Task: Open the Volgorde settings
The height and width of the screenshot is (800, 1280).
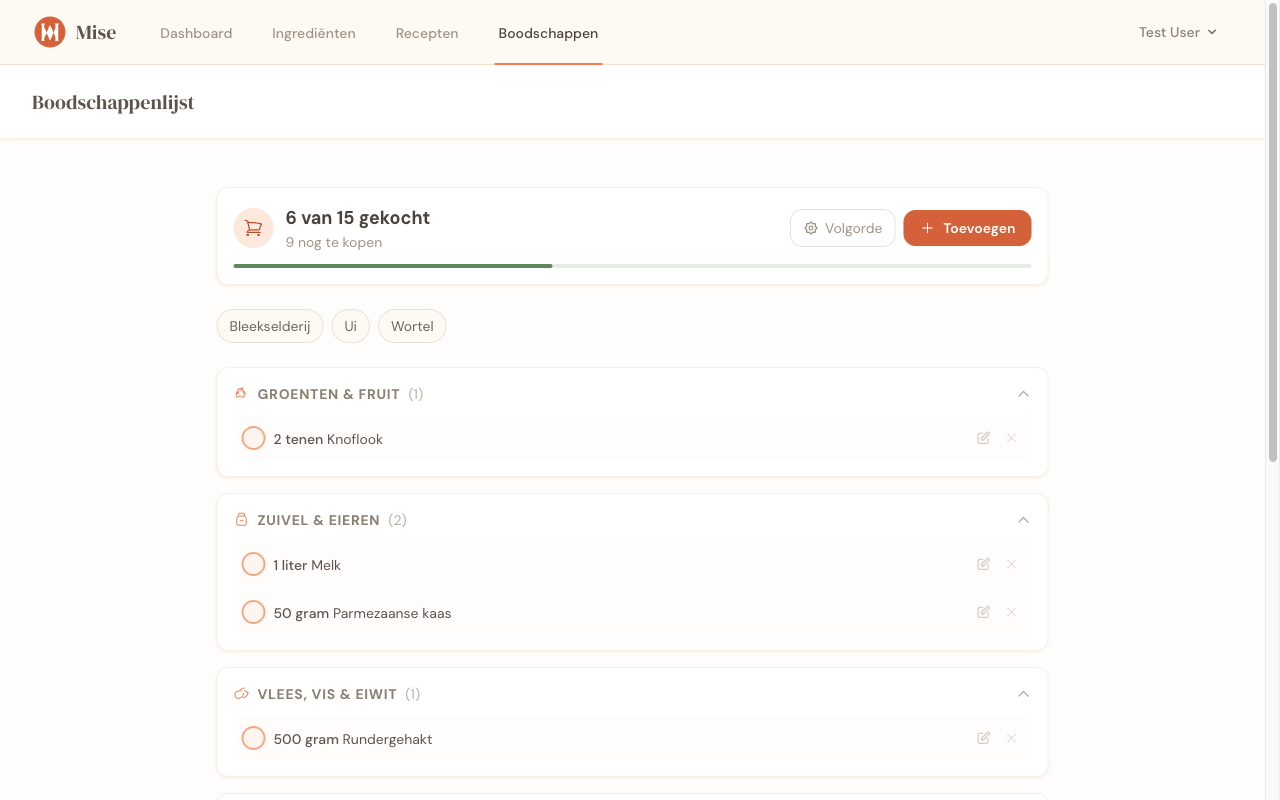Action: [842, 228]
